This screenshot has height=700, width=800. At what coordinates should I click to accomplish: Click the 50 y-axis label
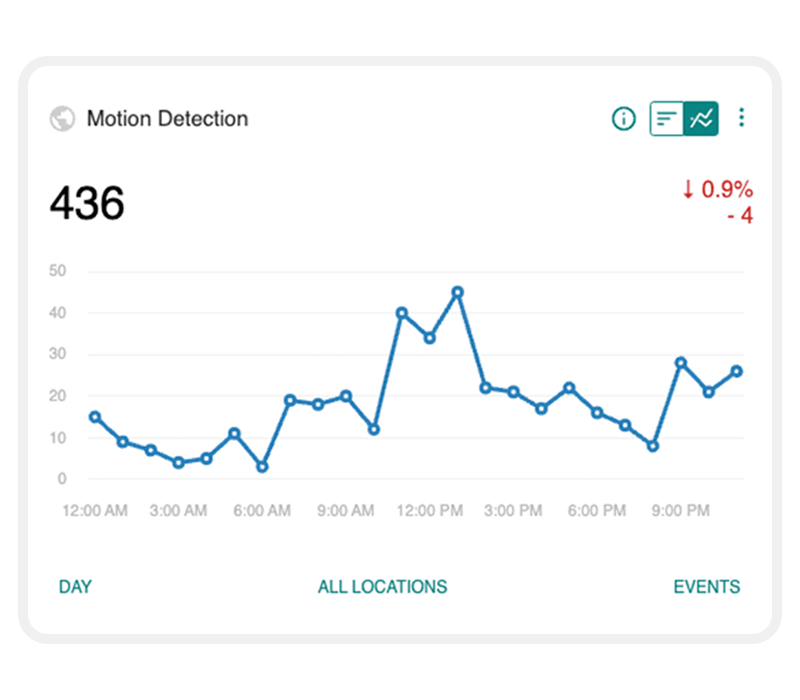point(58,270)
